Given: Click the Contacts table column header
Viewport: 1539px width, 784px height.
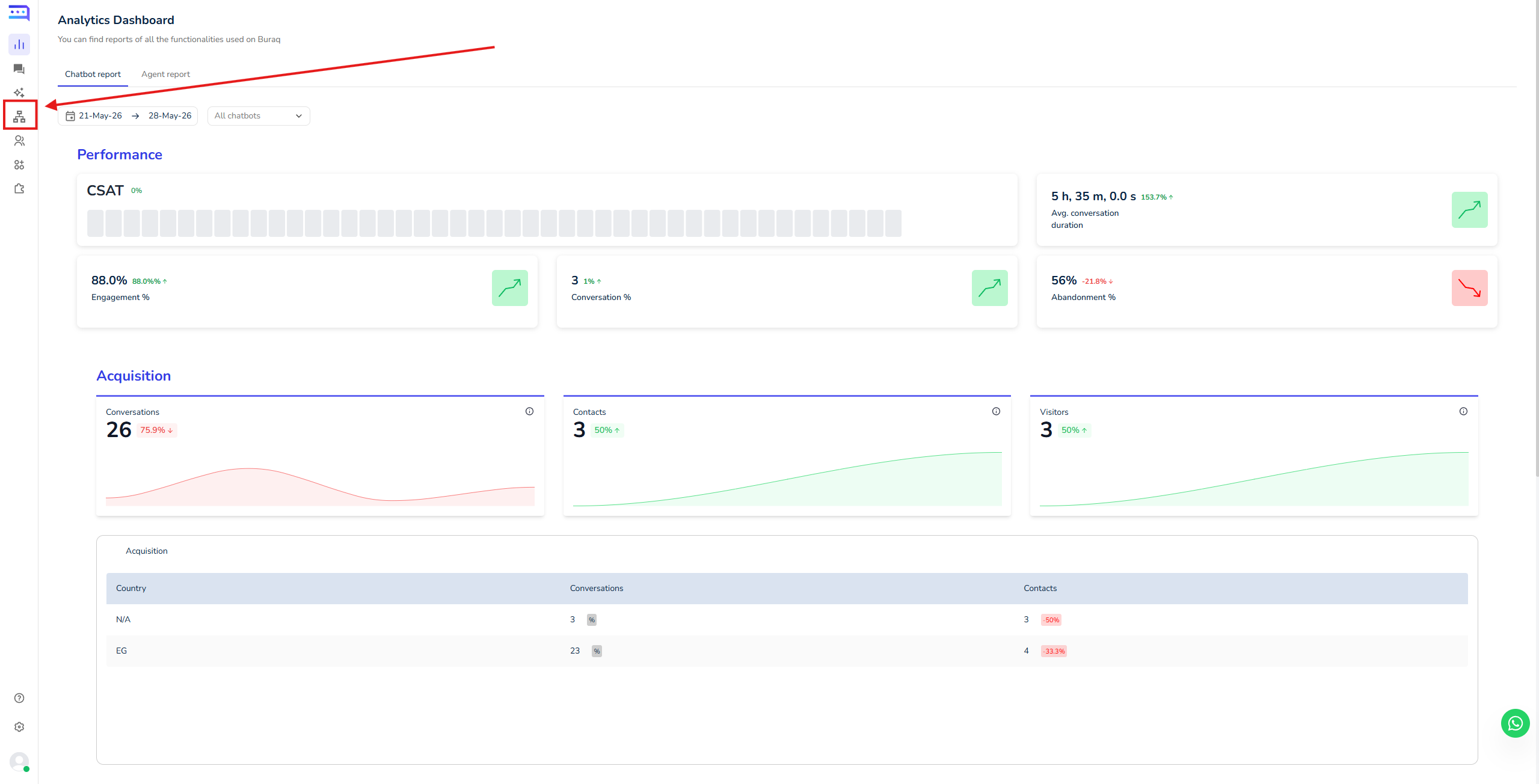Looking at the screenshot, I should [1040, 588].
